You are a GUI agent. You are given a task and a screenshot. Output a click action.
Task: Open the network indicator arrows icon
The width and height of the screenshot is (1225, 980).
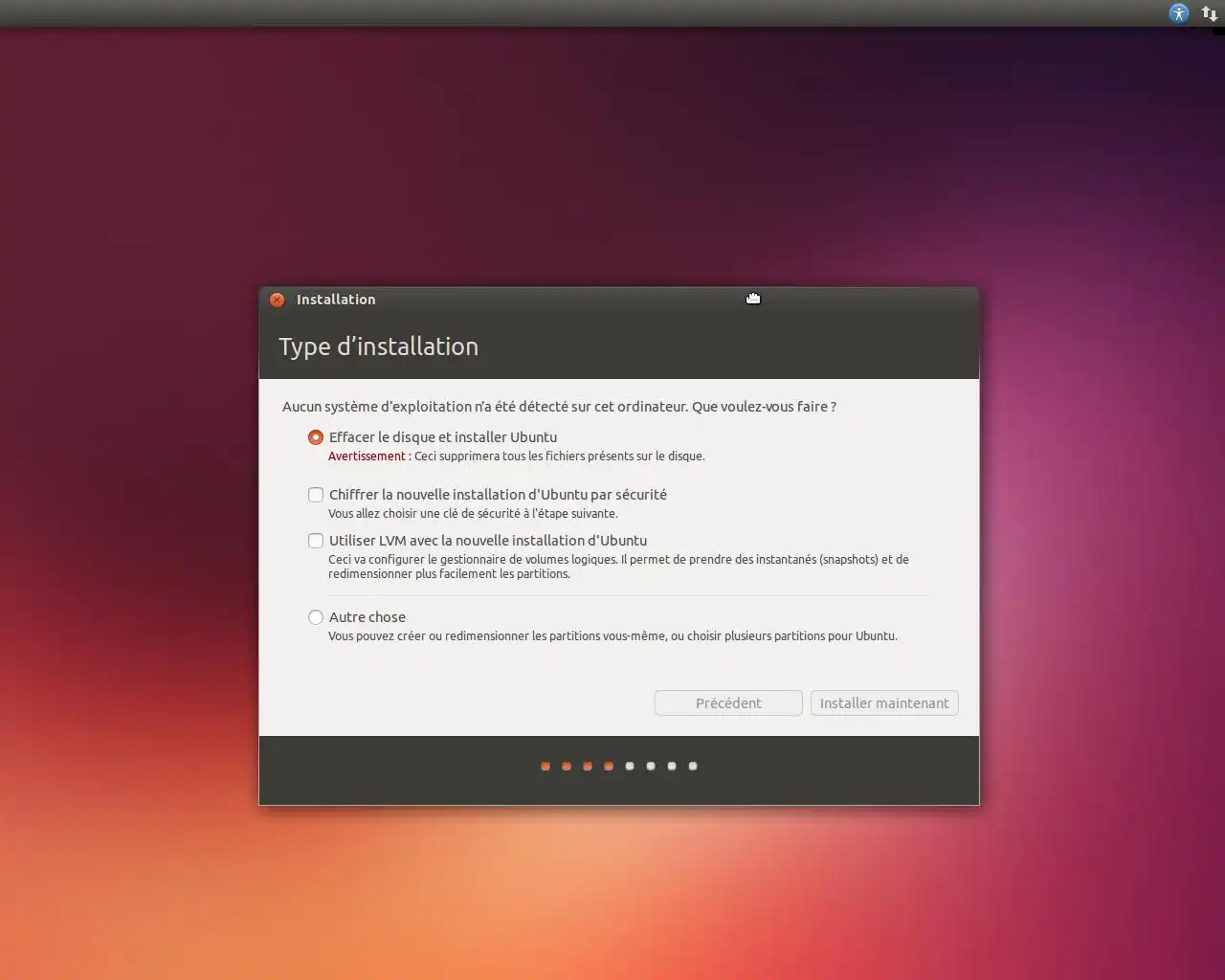click(1210, 13)
